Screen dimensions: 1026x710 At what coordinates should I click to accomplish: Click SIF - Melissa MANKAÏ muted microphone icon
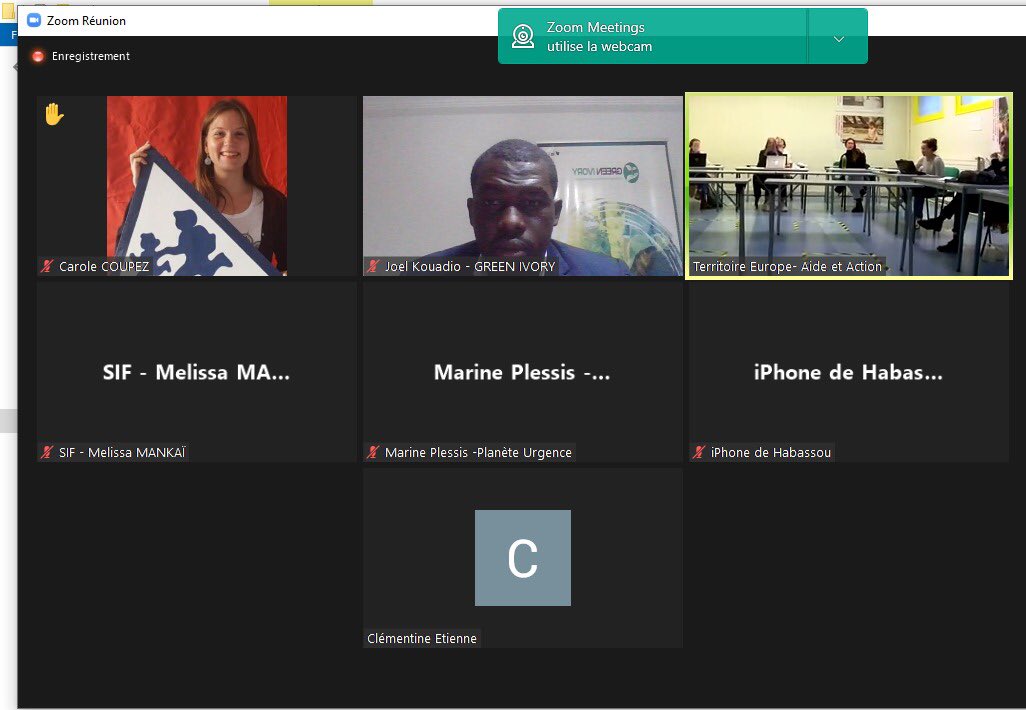[x=47, y=452]
